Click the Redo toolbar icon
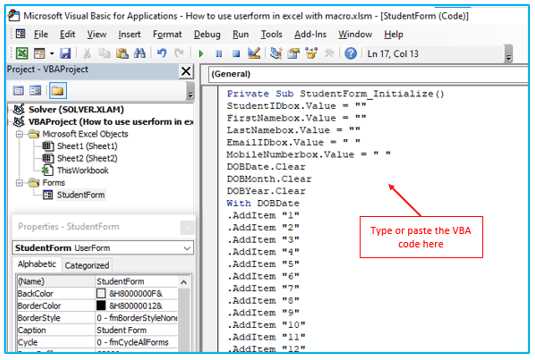Image resolution: width=535 pixels, height=360 pixels. (179, 53)
